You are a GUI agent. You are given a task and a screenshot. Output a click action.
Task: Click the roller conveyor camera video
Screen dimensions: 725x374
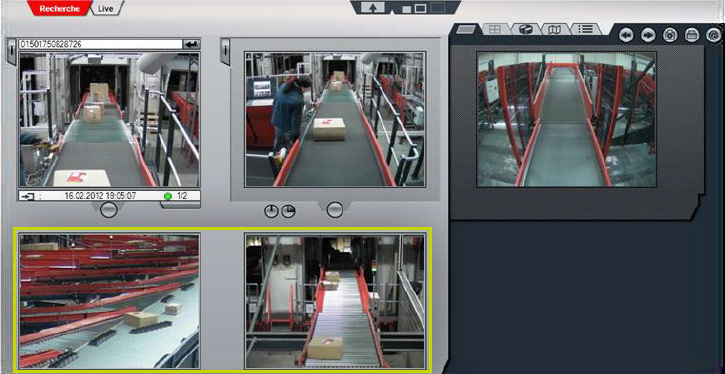[x=335, y=301]
